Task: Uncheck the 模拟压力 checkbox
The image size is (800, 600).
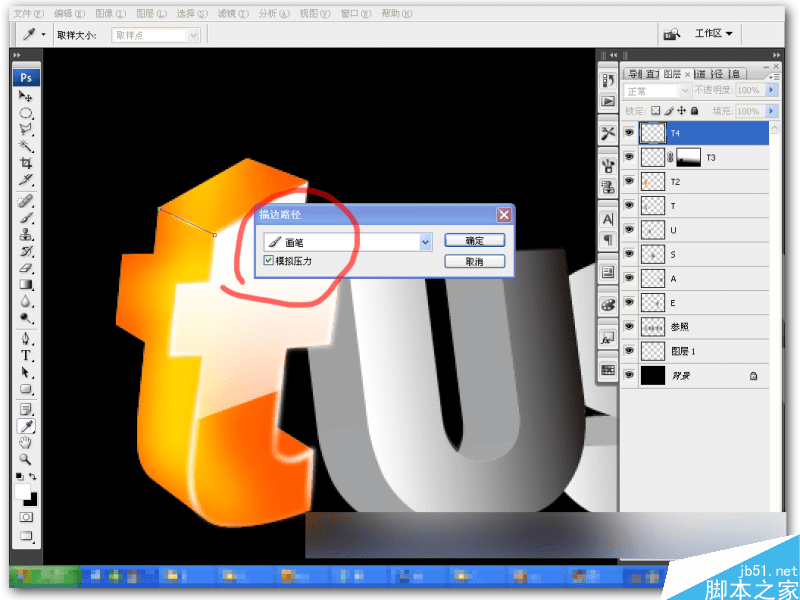Action: point(268,261)
